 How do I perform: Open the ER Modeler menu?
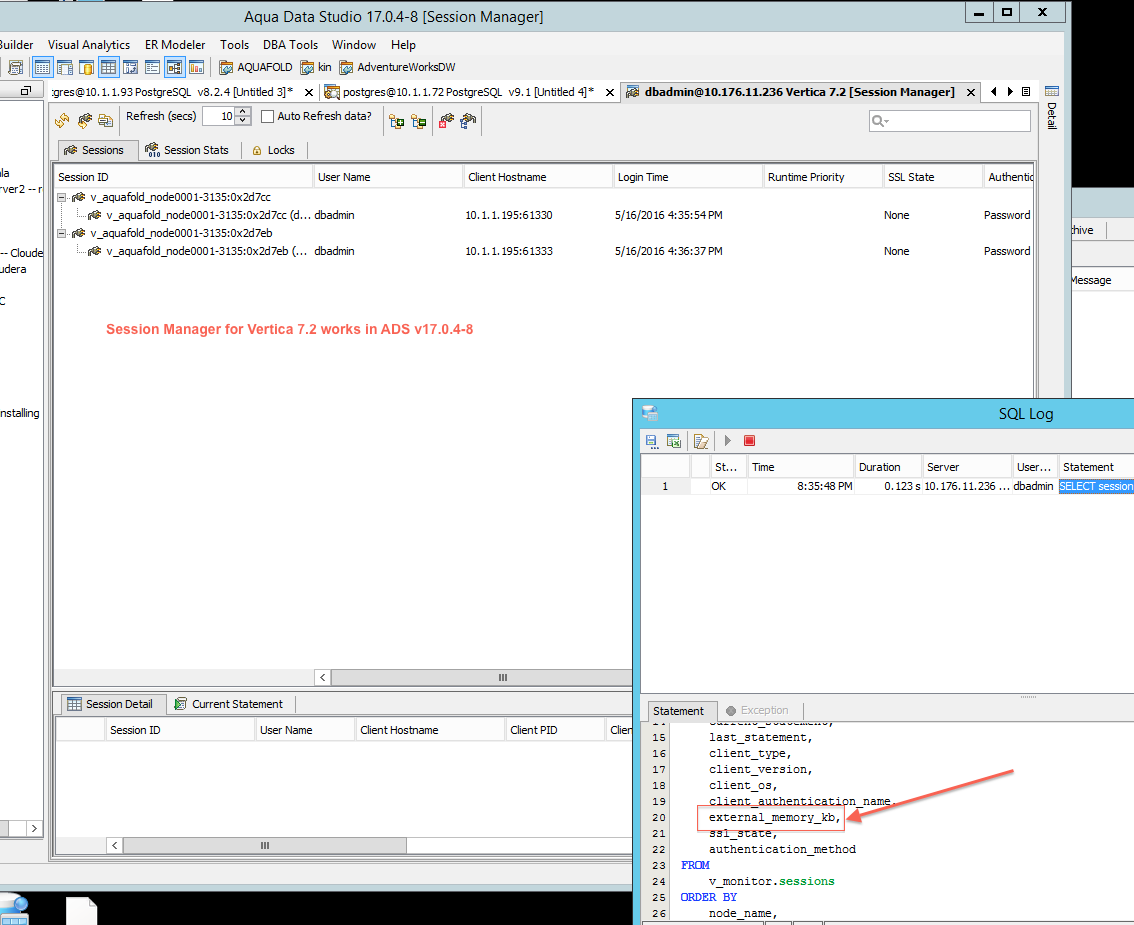click(x=175, y=45)
